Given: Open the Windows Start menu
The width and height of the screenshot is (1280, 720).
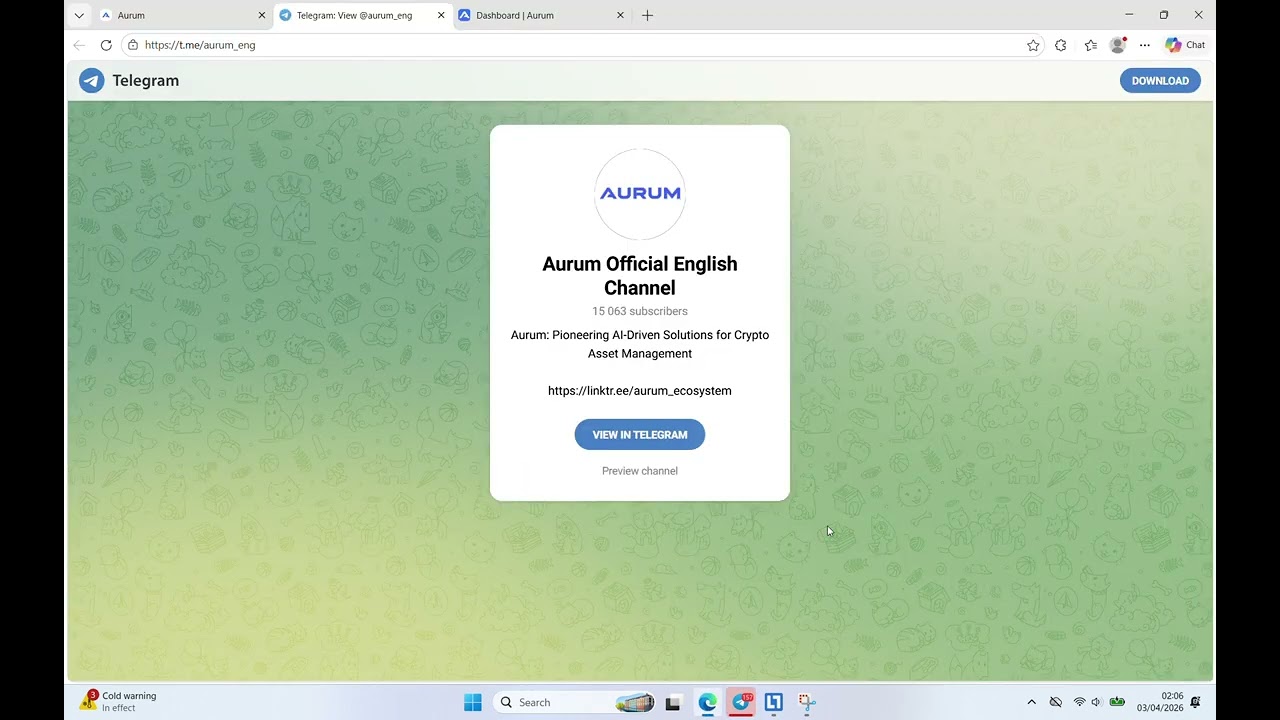Looking at the screenshot, I should 473,702.
